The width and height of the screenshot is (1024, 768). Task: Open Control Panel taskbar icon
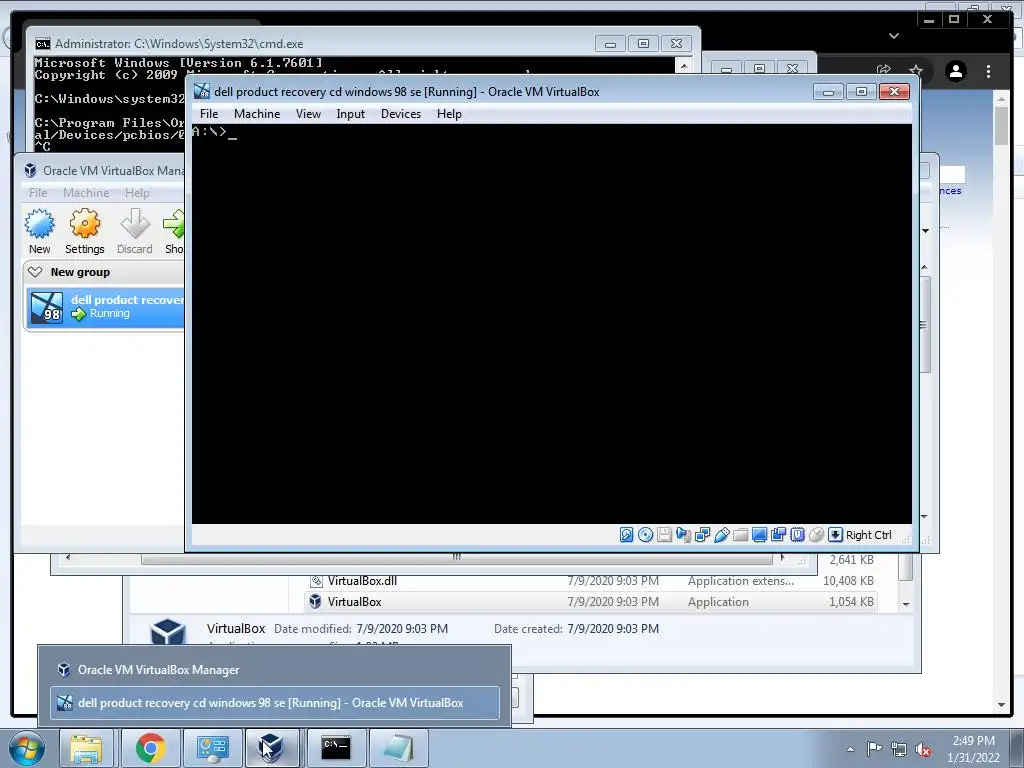[x=212, y=748]
